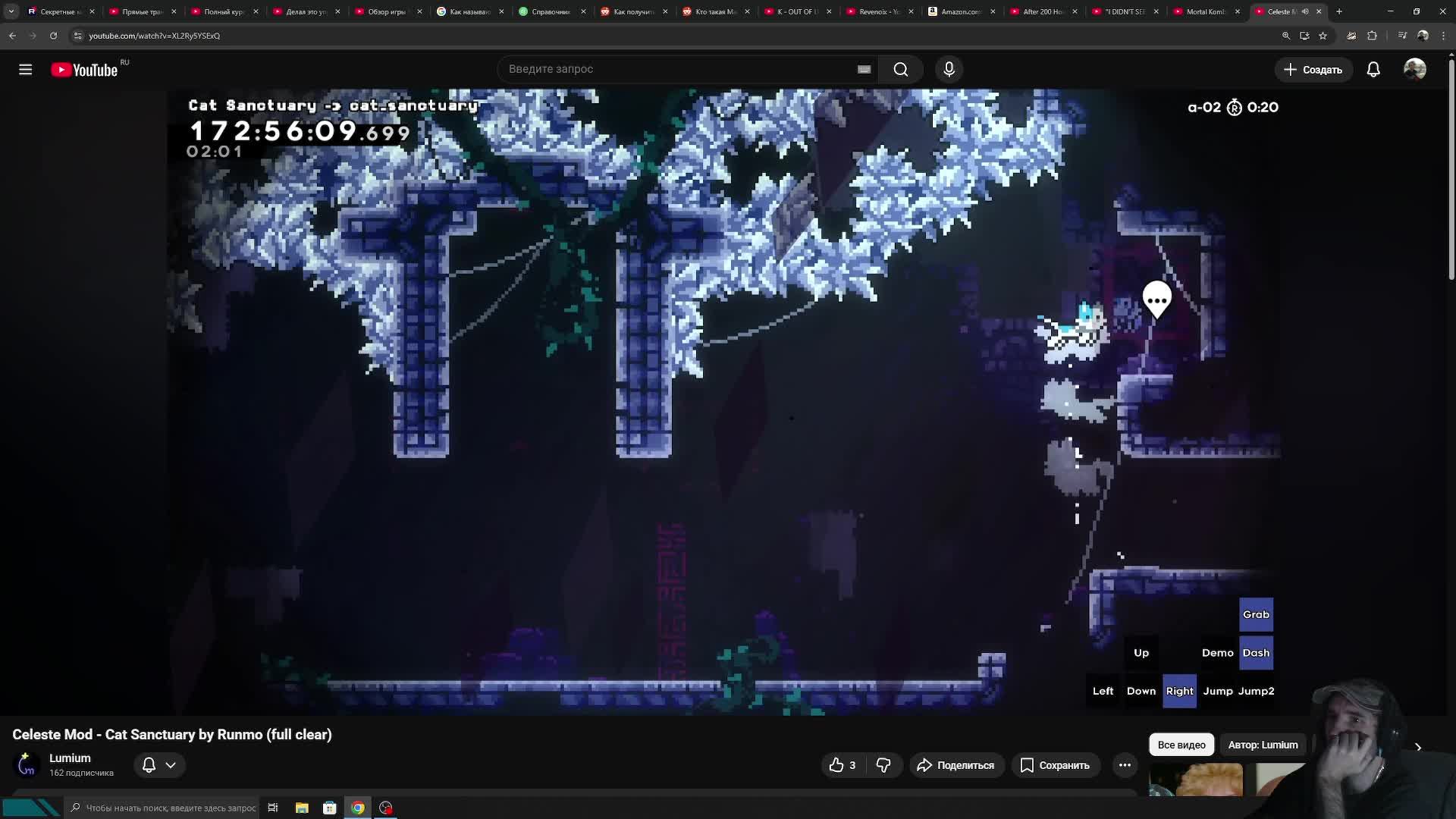Click the Поделиться share button
Image resolution: width=1456 pixels, height=819 pixels.
tap(955, 765)
